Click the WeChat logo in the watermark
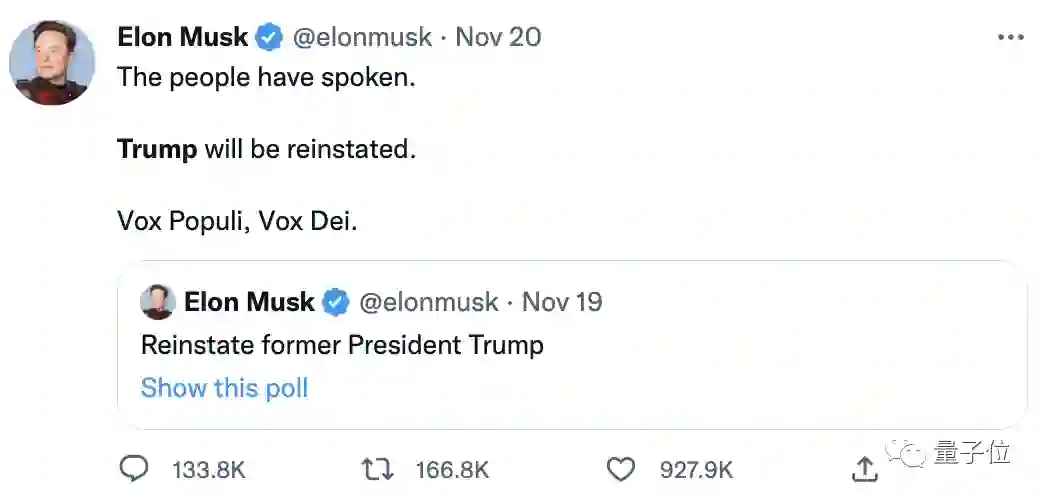Viewport: 1044px width, 498px height. click(x=911, y=455)
